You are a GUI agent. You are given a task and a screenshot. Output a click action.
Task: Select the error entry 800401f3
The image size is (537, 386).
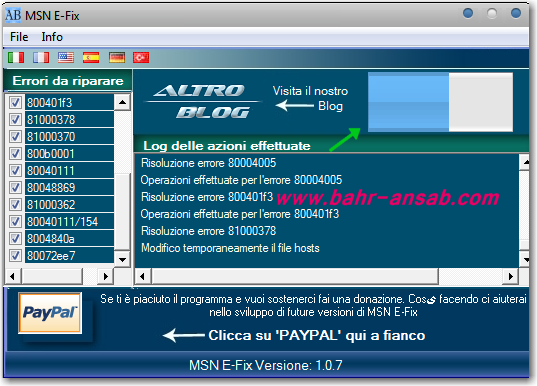tap(69, 102)
